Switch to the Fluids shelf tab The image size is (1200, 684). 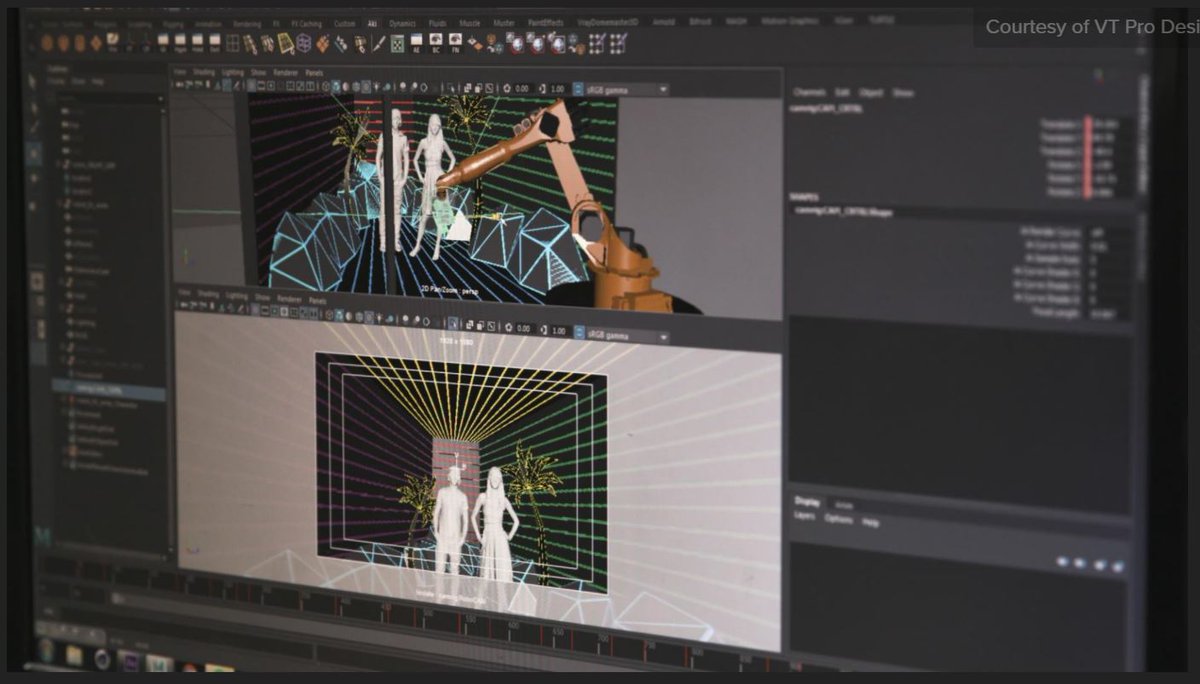(438, 22)
